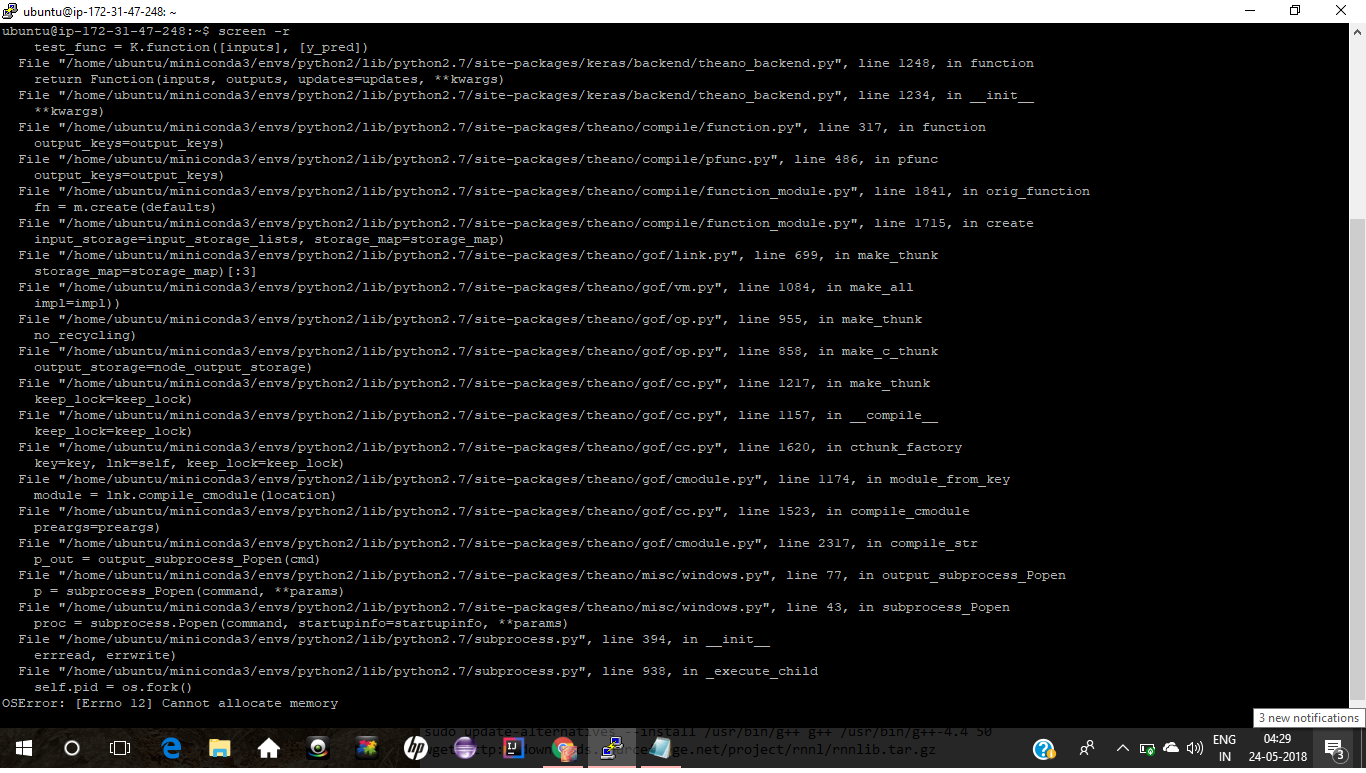Click the 'self.pid = os.fork()' line

point(113,687)
